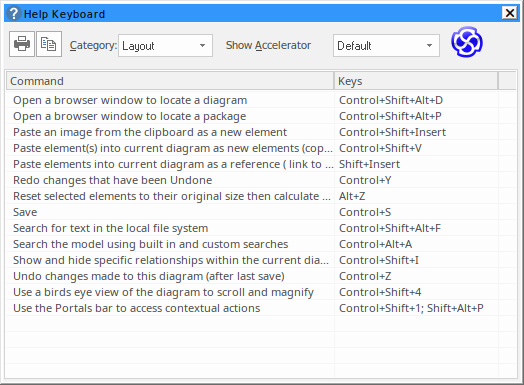The image size is (524, 385).
Task: Expand the Show Accelerator Default dropdown
Action: [386, 45]
